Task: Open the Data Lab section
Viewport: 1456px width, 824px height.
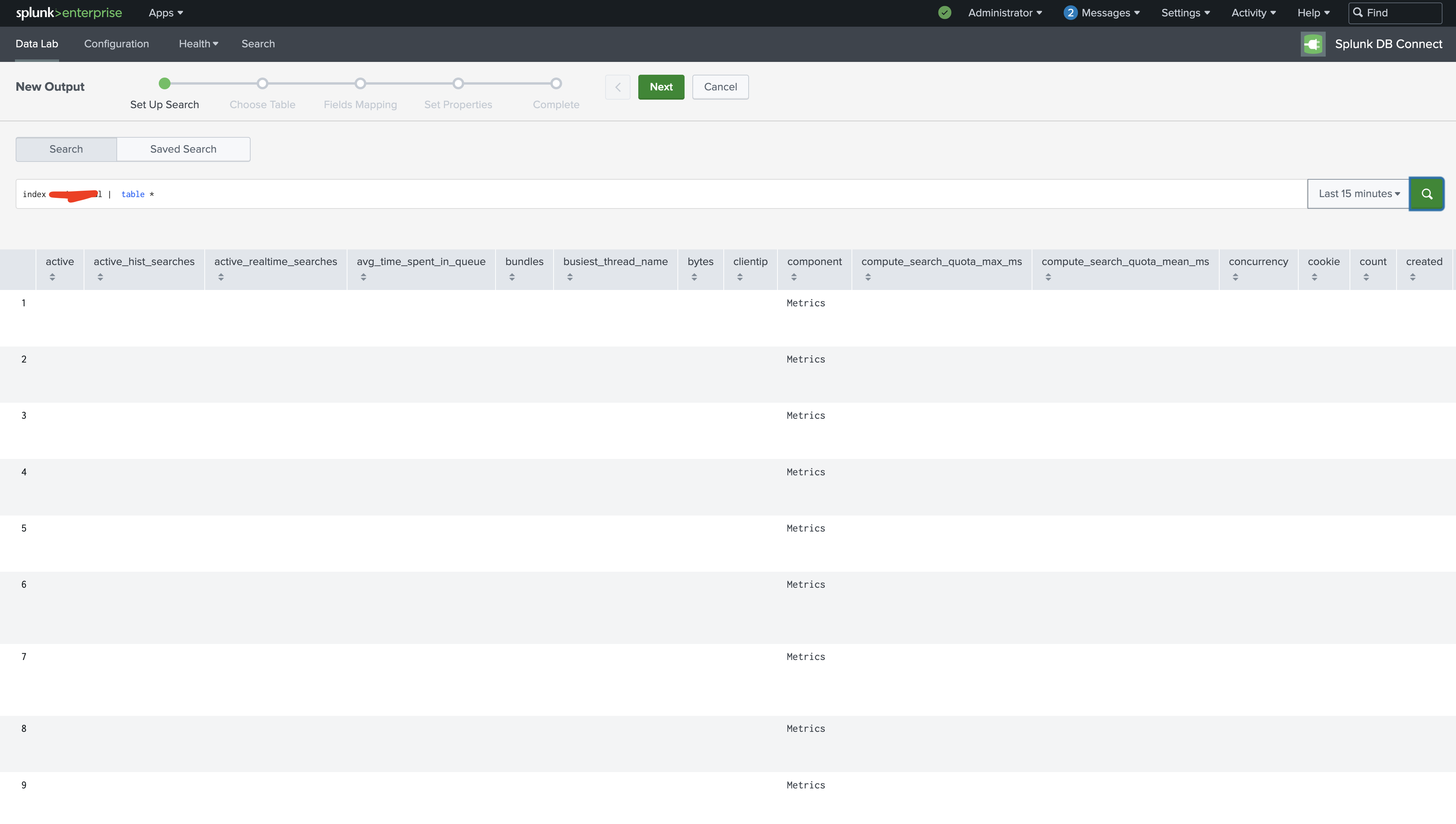Action: [36, 43]
